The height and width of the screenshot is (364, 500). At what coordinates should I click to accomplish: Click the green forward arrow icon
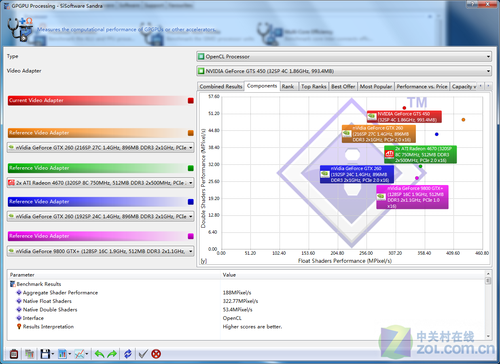click(x=112, y=353)
